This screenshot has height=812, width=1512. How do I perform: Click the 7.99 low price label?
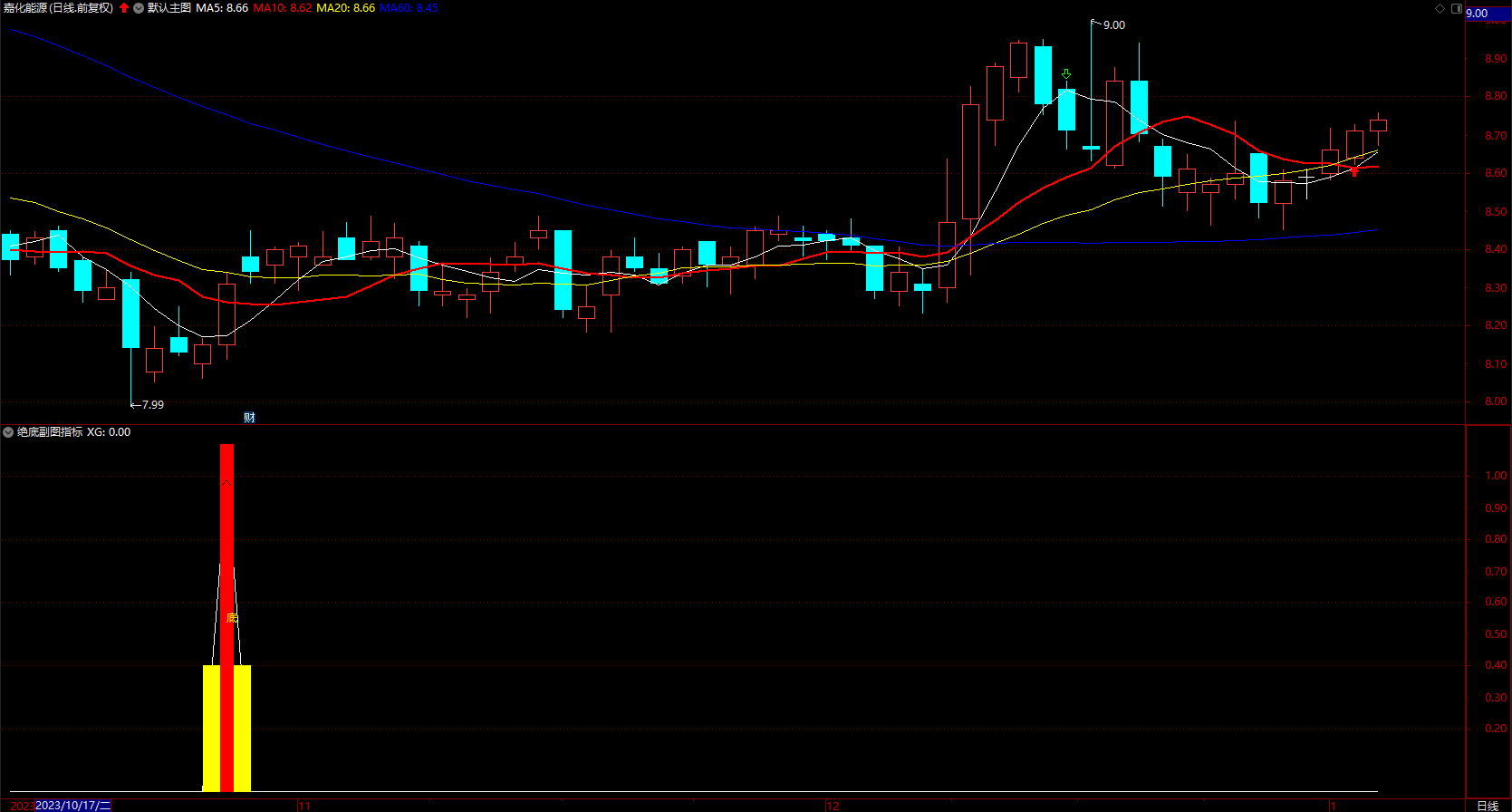point(153,405)
